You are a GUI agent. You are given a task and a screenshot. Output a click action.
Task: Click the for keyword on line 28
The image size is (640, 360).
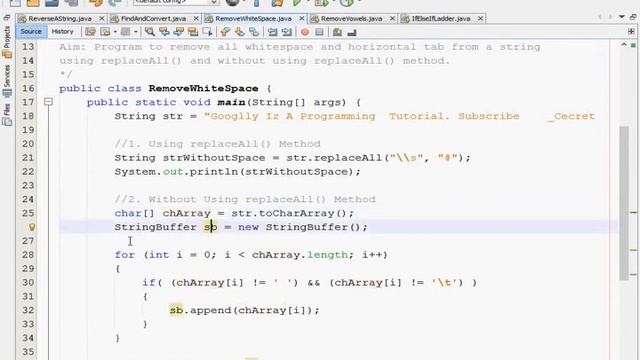click(124, 255)
